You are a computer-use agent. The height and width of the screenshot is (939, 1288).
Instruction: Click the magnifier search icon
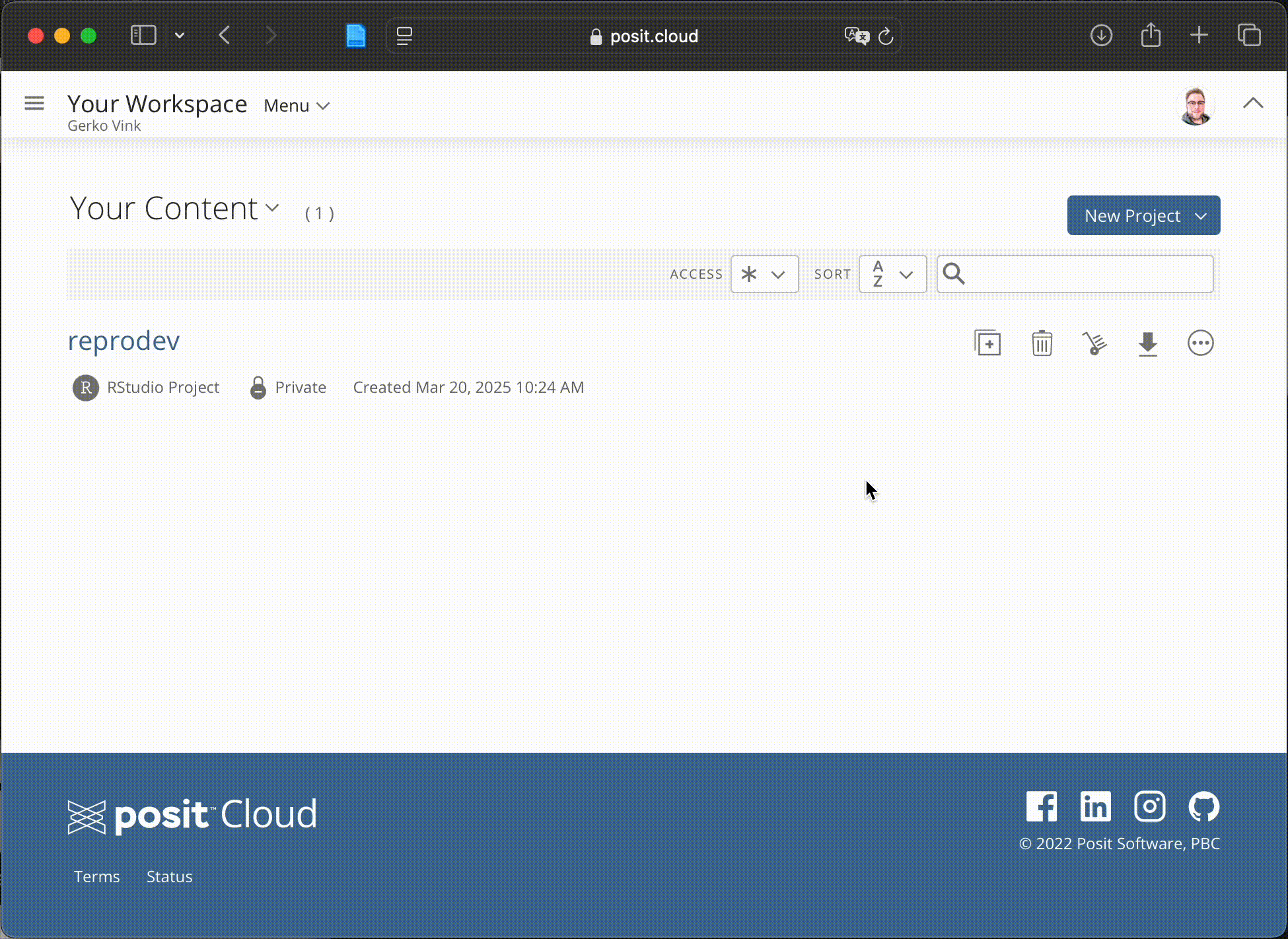tap(954, 273)
